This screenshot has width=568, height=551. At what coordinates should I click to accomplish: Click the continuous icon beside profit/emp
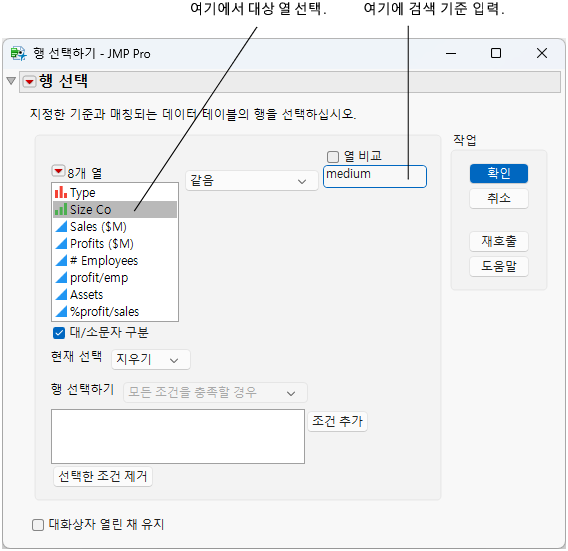pos(61,277)
